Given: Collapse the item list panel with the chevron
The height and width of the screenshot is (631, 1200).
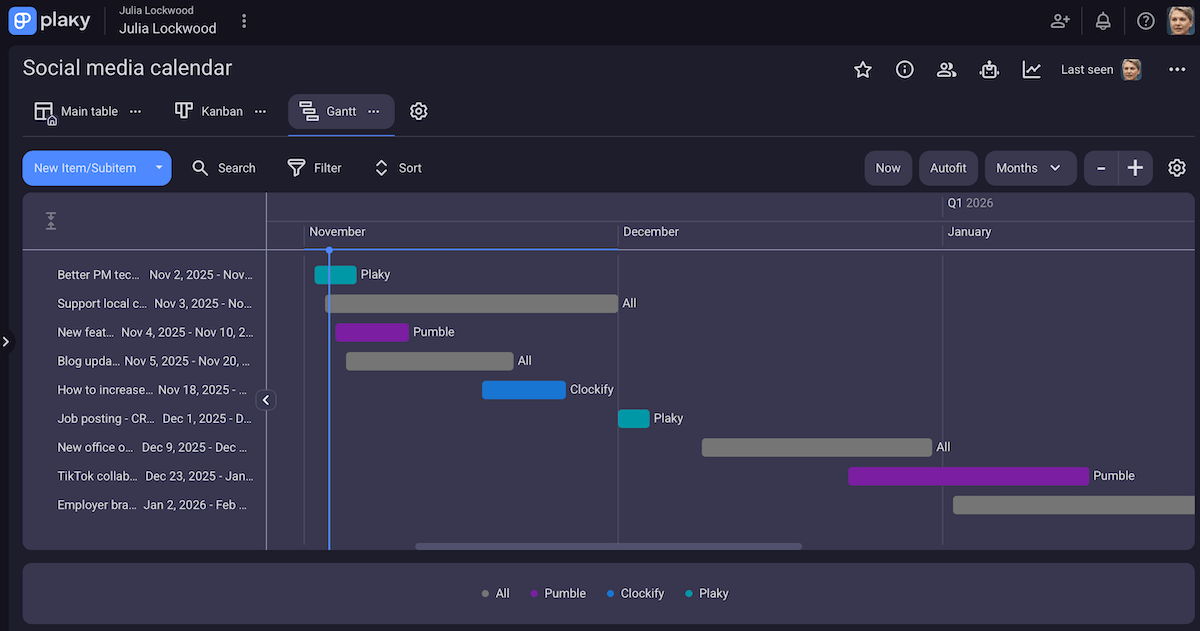Looking at the screenshot, I should 265,399.
